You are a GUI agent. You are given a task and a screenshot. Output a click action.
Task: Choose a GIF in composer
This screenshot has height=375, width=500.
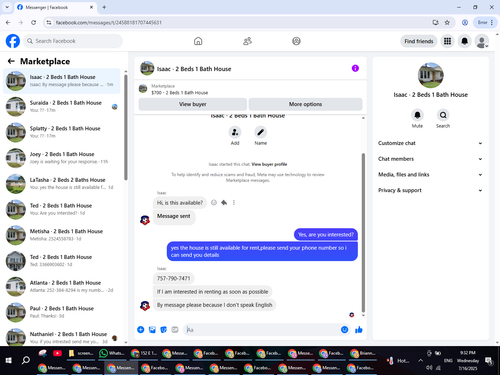(x=175, y=330)
